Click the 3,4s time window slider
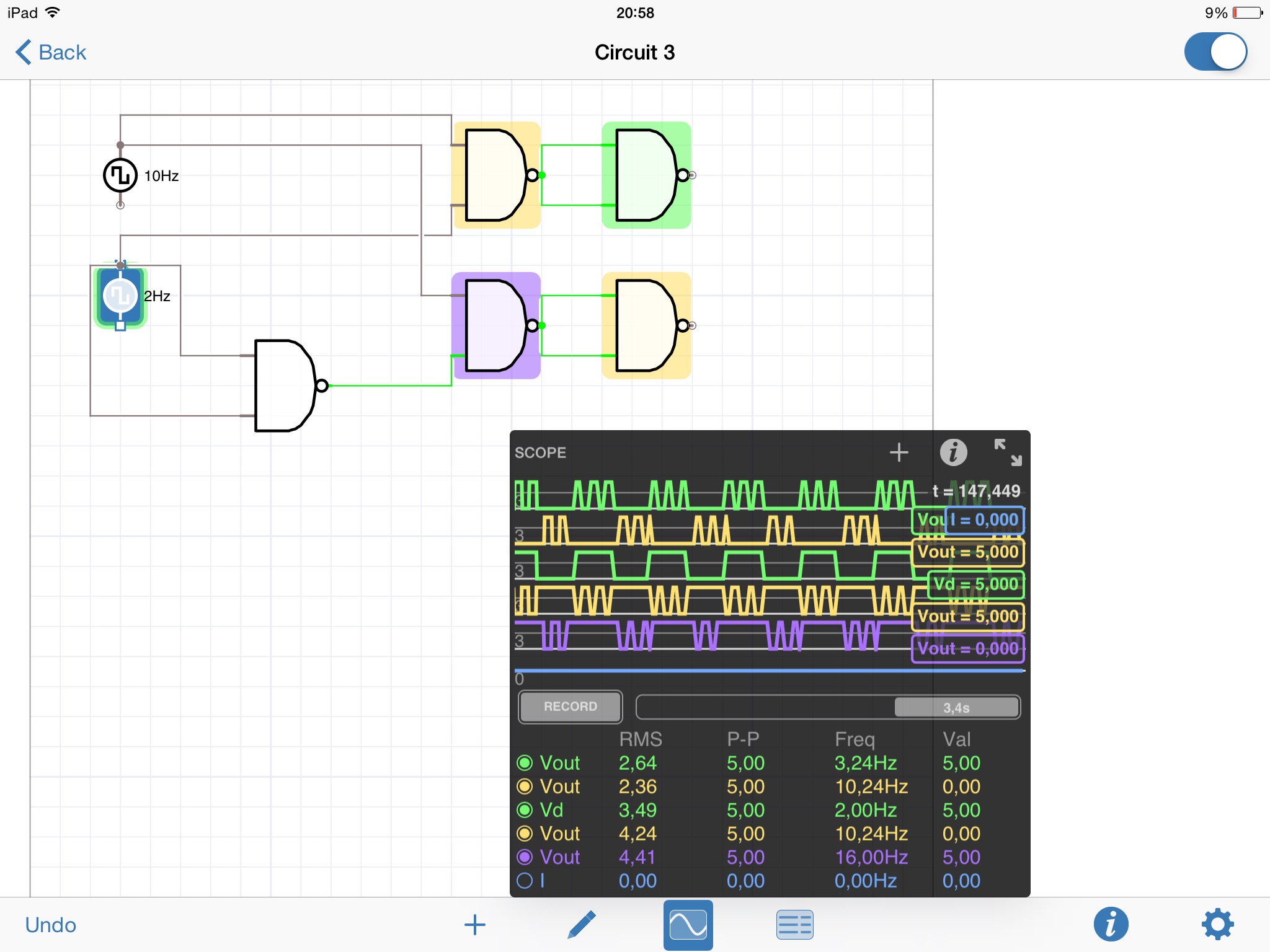Screen dimensions: 1270x952 point(957,707)
